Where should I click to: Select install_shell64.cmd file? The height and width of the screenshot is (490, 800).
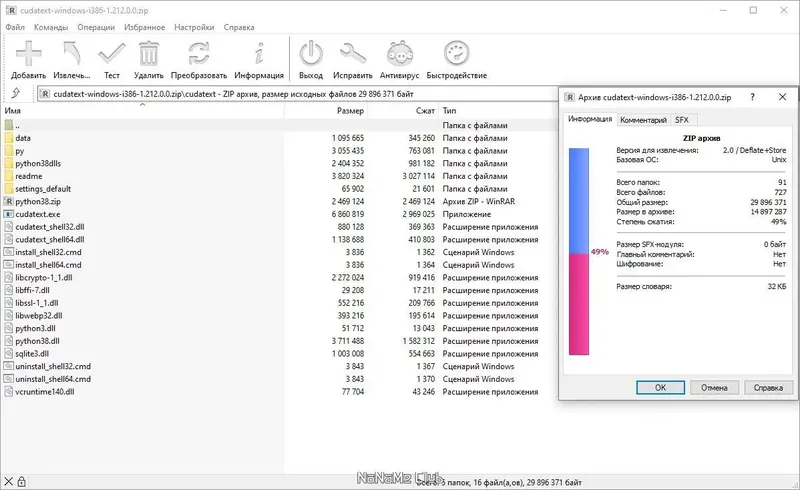pyautogui.click(x=48, y=265)
